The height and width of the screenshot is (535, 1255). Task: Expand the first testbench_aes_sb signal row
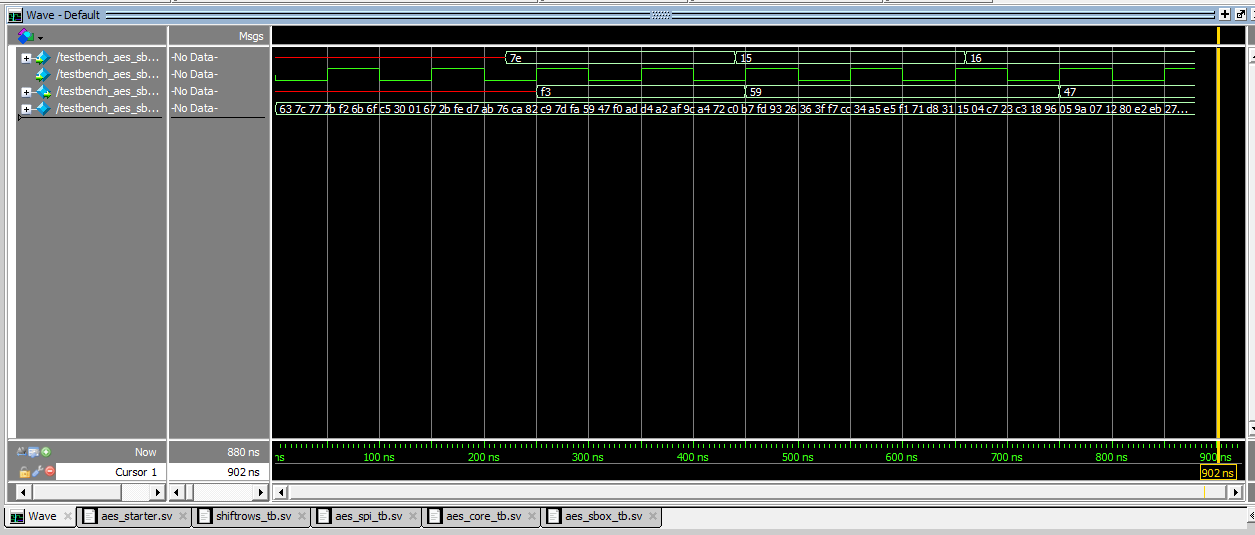tap(26, 58)
